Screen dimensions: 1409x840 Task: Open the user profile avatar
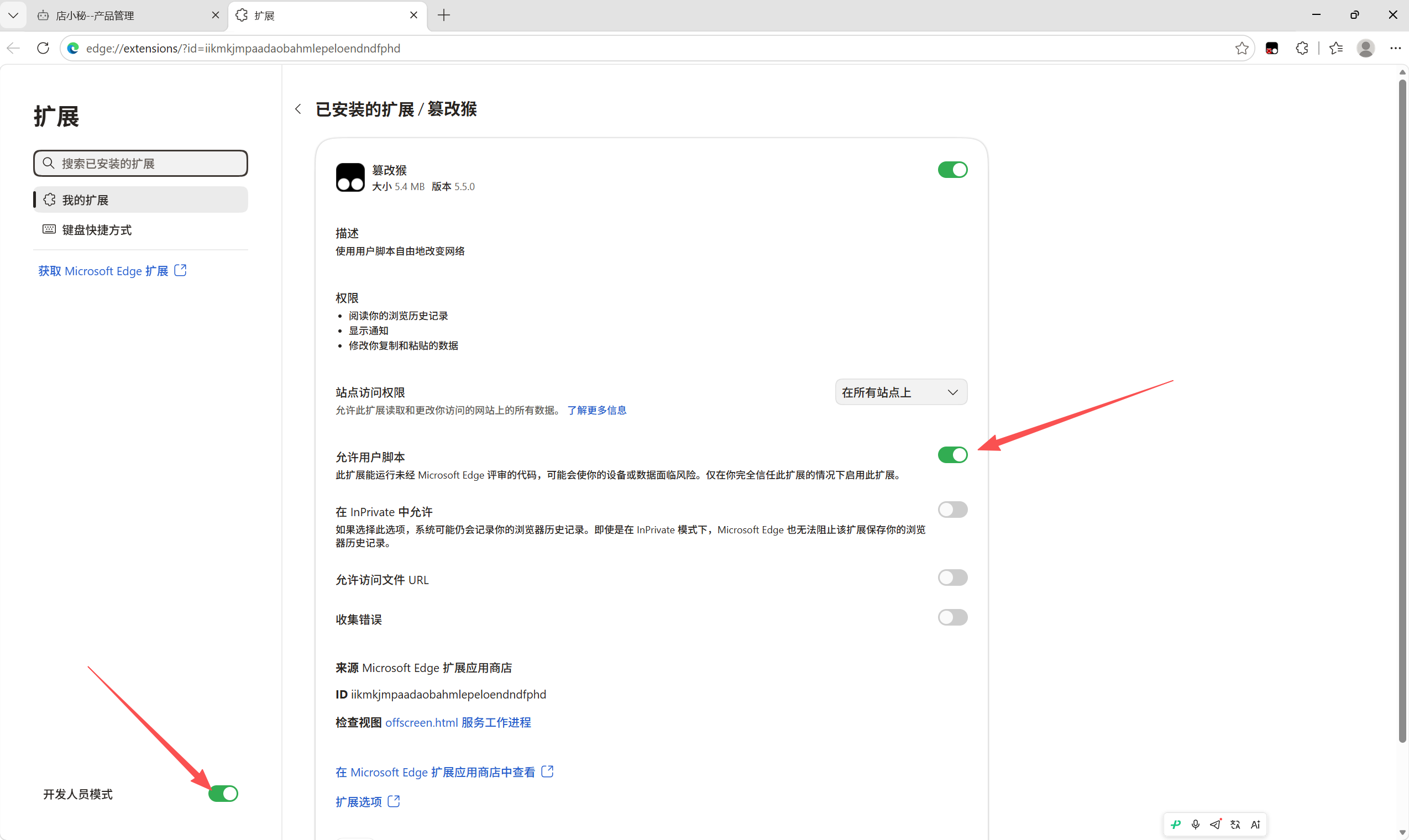click(x=1365, y=48)
